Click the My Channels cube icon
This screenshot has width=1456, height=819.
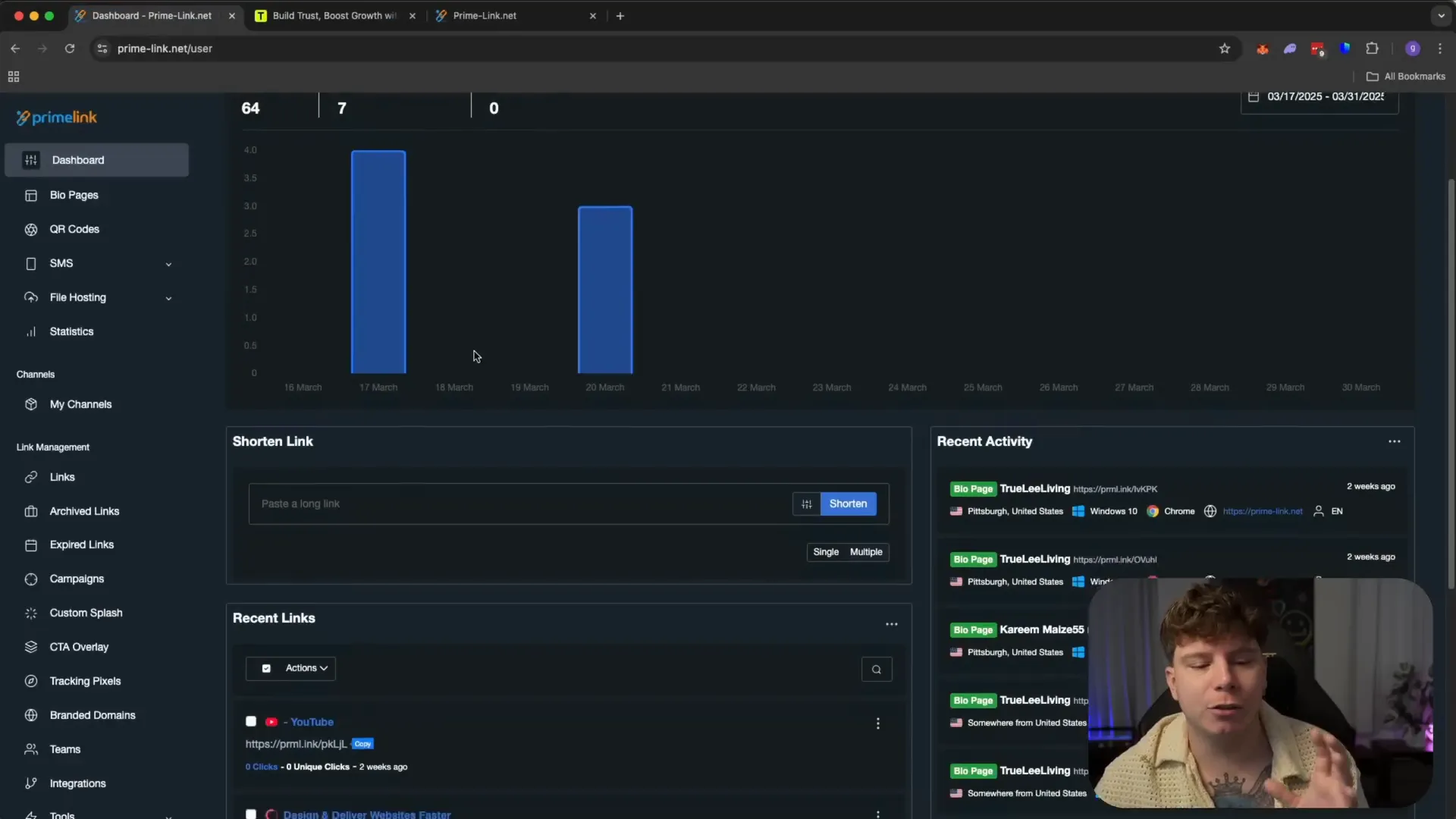(x=31, y=405)
